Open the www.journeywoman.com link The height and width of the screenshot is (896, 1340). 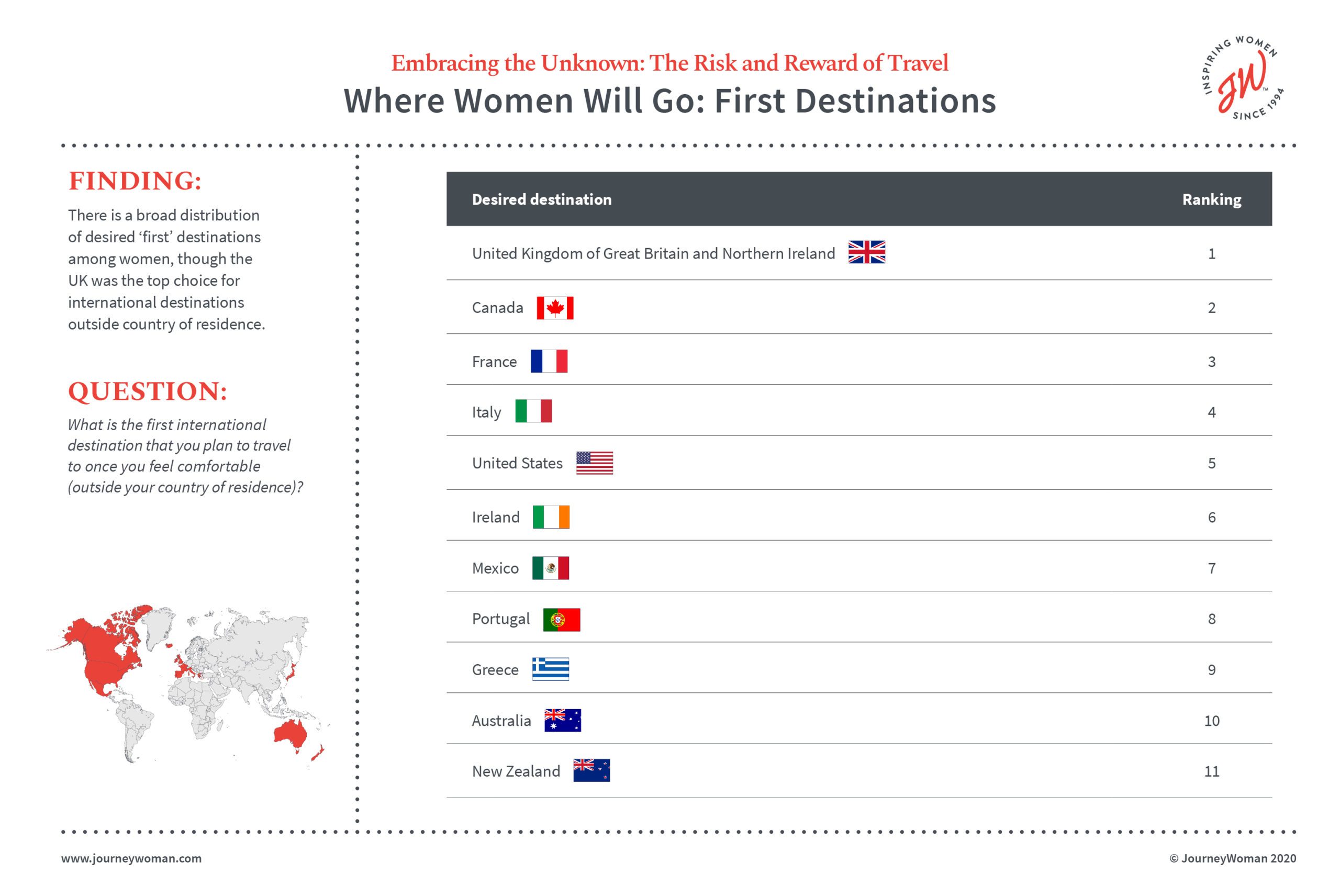point(131,858)
